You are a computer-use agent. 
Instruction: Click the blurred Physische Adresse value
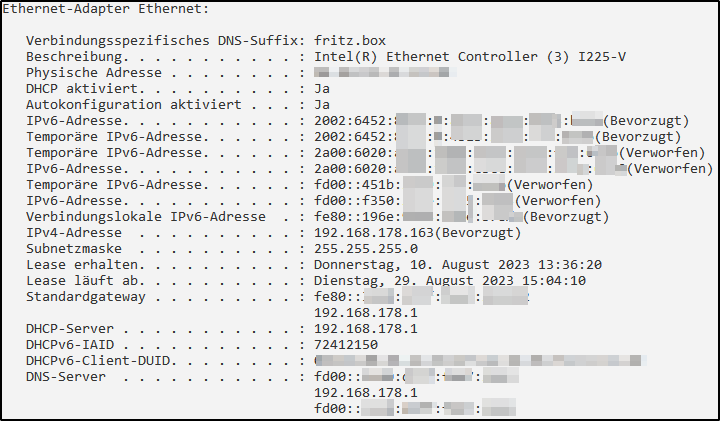[x=385, y=72]
